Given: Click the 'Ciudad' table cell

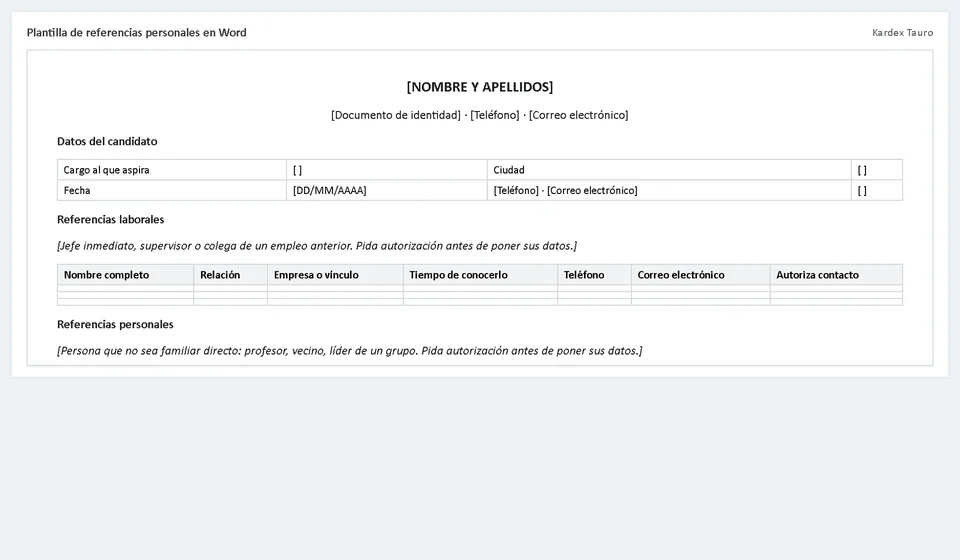Looking at the screenshot, I should tap(669, 170).
